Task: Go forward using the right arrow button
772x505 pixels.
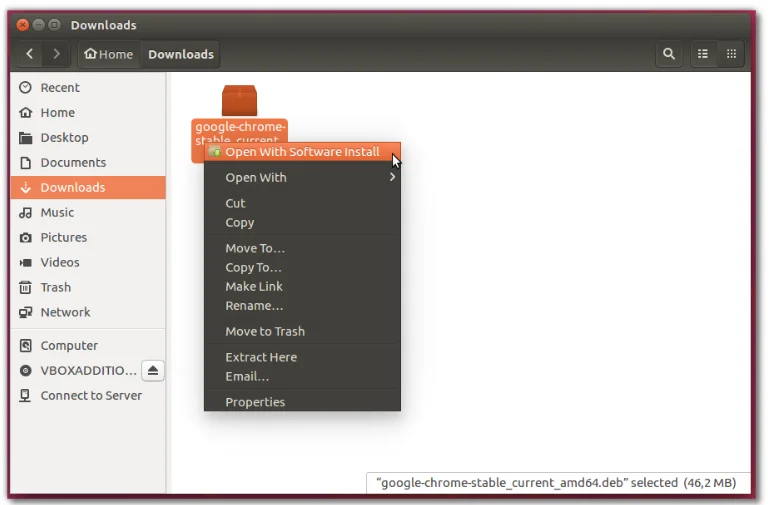Action: tap(56, 54)
